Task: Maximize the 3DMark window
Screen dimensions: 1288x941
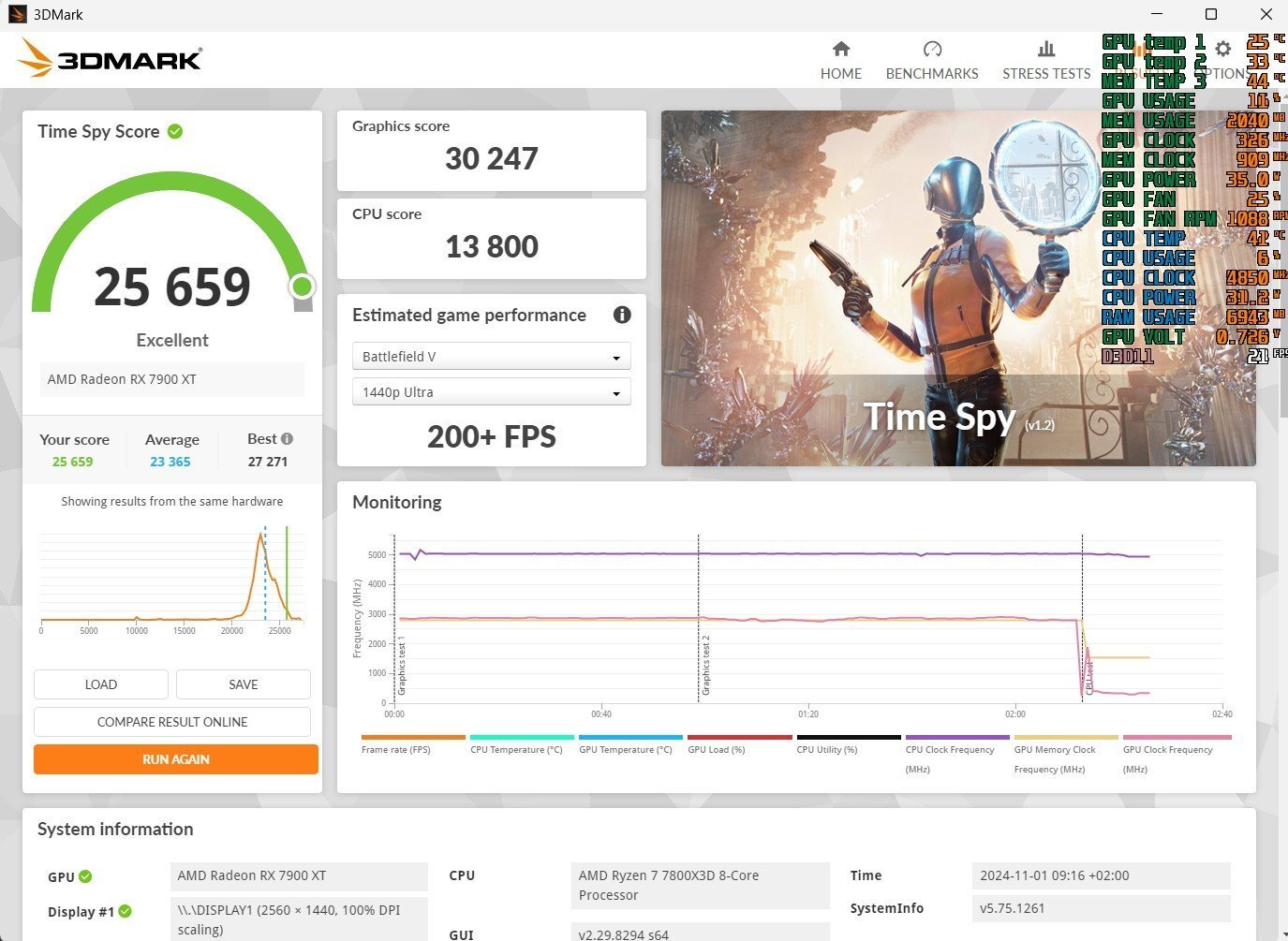Action: click(x=1210, y=14)
